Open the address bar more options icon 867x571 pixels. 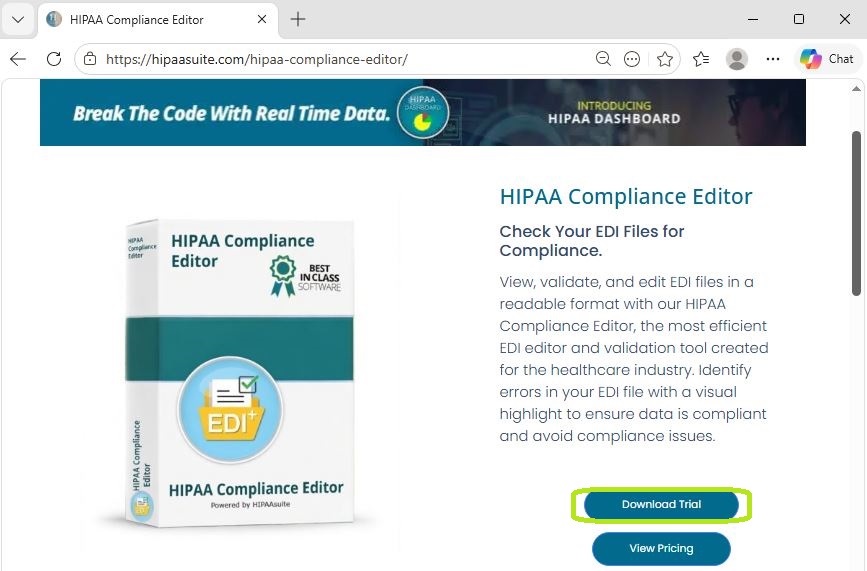(x=632, y=59)
